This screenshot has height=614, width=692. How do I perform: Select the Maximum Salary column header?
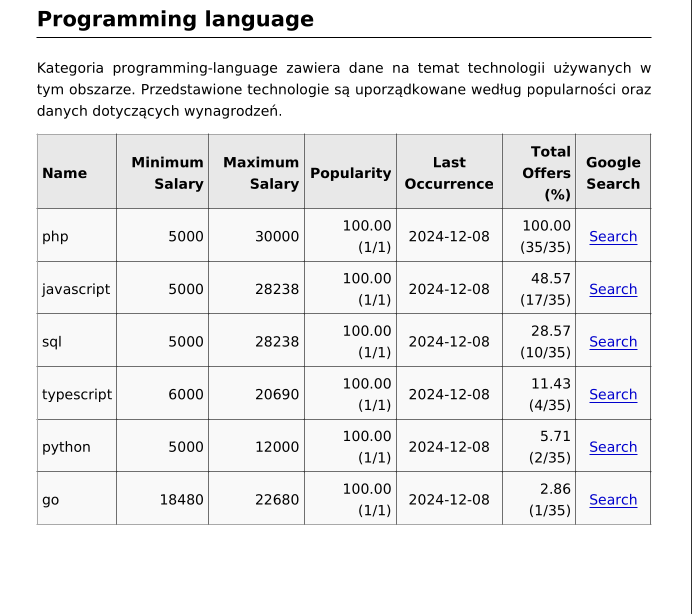260,173
